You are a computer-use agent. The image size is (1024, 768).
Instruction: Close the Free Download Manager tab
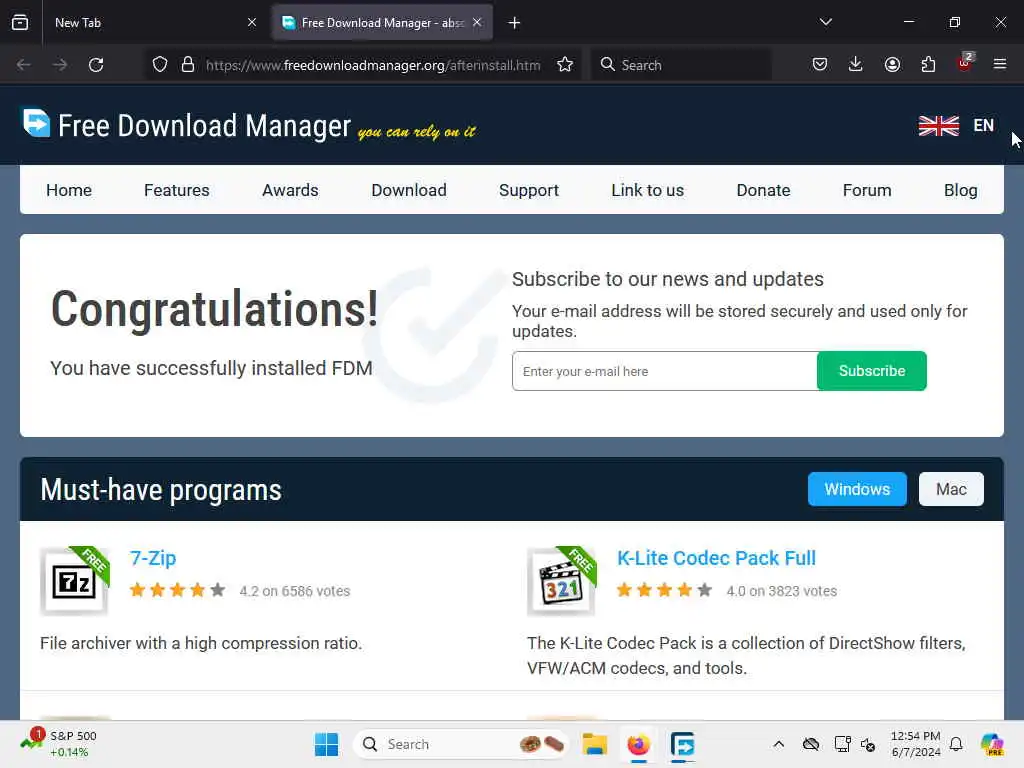point(477,23)
